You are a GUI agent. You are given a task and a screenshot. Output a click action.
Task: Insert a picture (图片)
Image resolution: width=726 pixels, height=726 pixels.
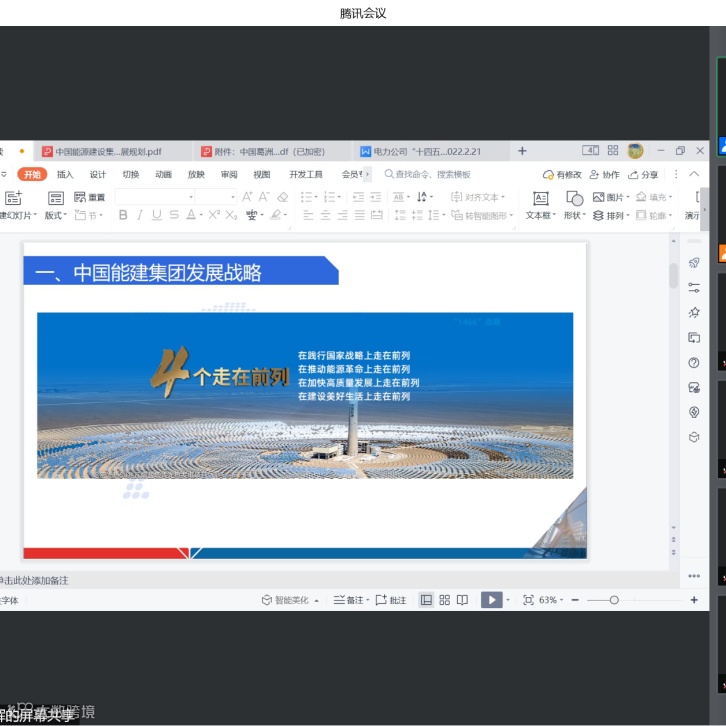(611, 197)
